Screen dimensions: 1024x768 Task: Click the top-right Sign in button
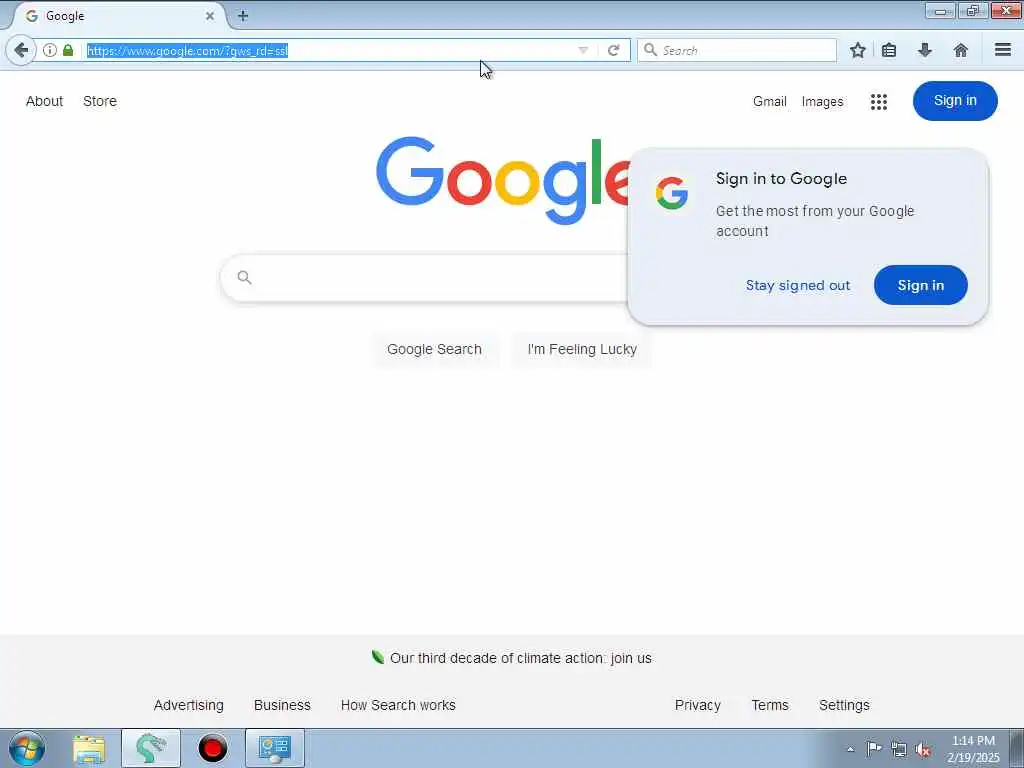click(955, 101)
